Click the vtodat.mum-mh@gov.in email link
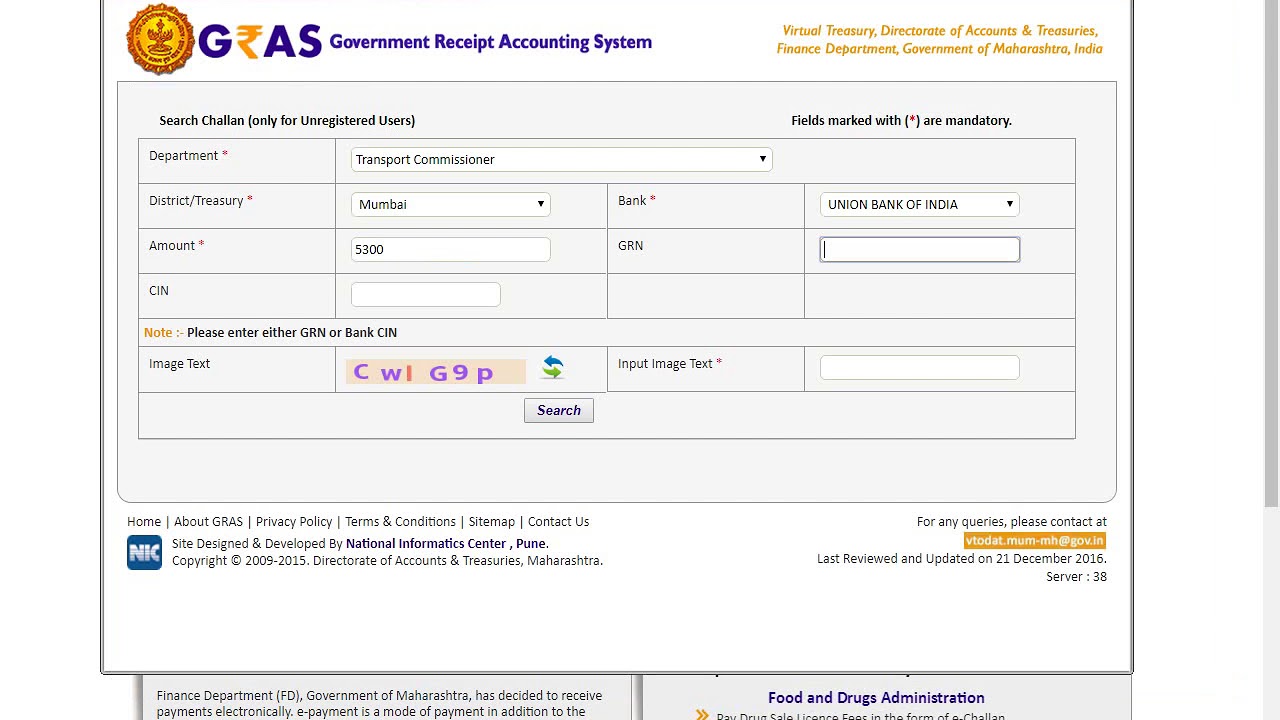Screen dimensions: 1280x720 1034,540
